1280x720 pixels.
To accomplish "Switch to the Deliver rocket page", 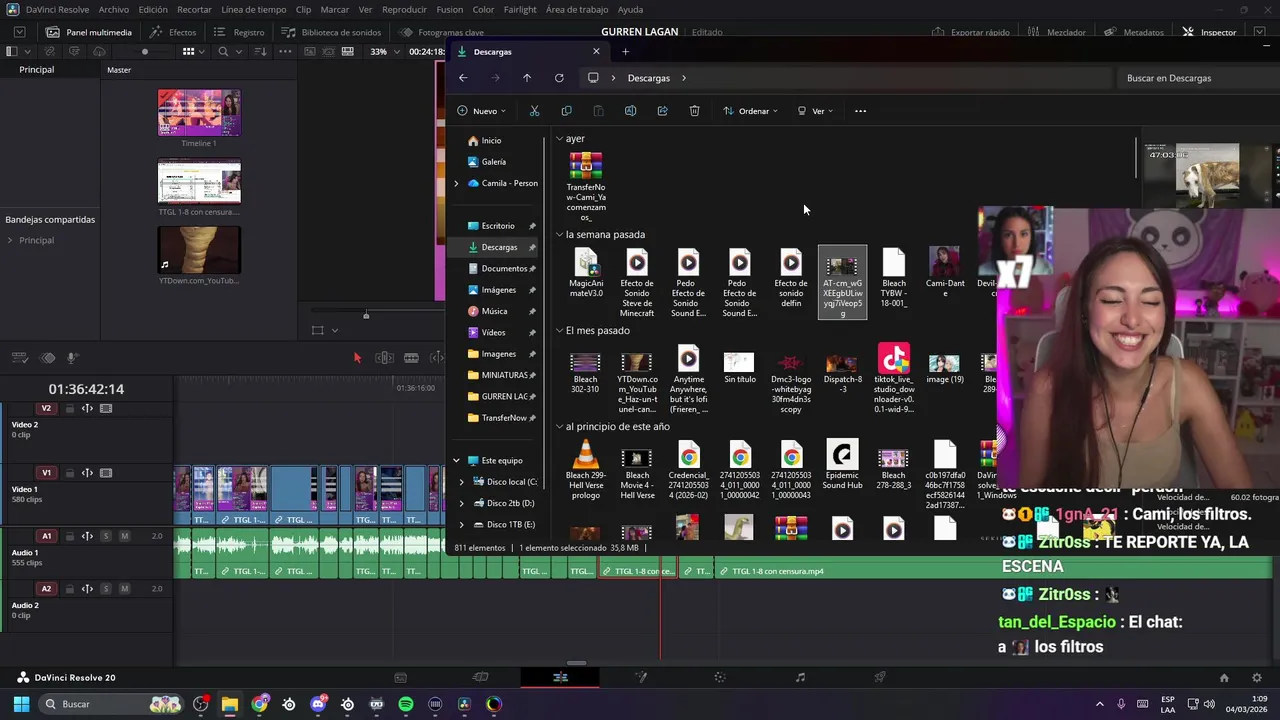I will 880,677.
